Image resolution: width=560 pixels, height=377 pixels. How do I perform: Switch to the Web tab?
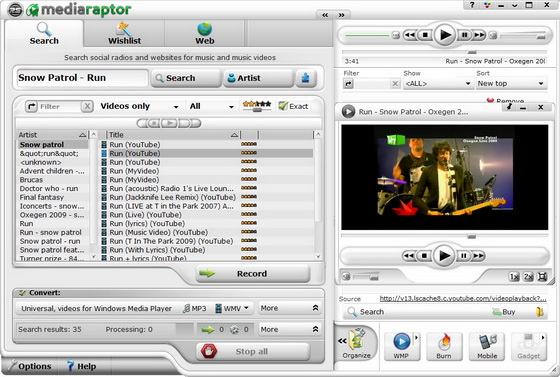205,33
